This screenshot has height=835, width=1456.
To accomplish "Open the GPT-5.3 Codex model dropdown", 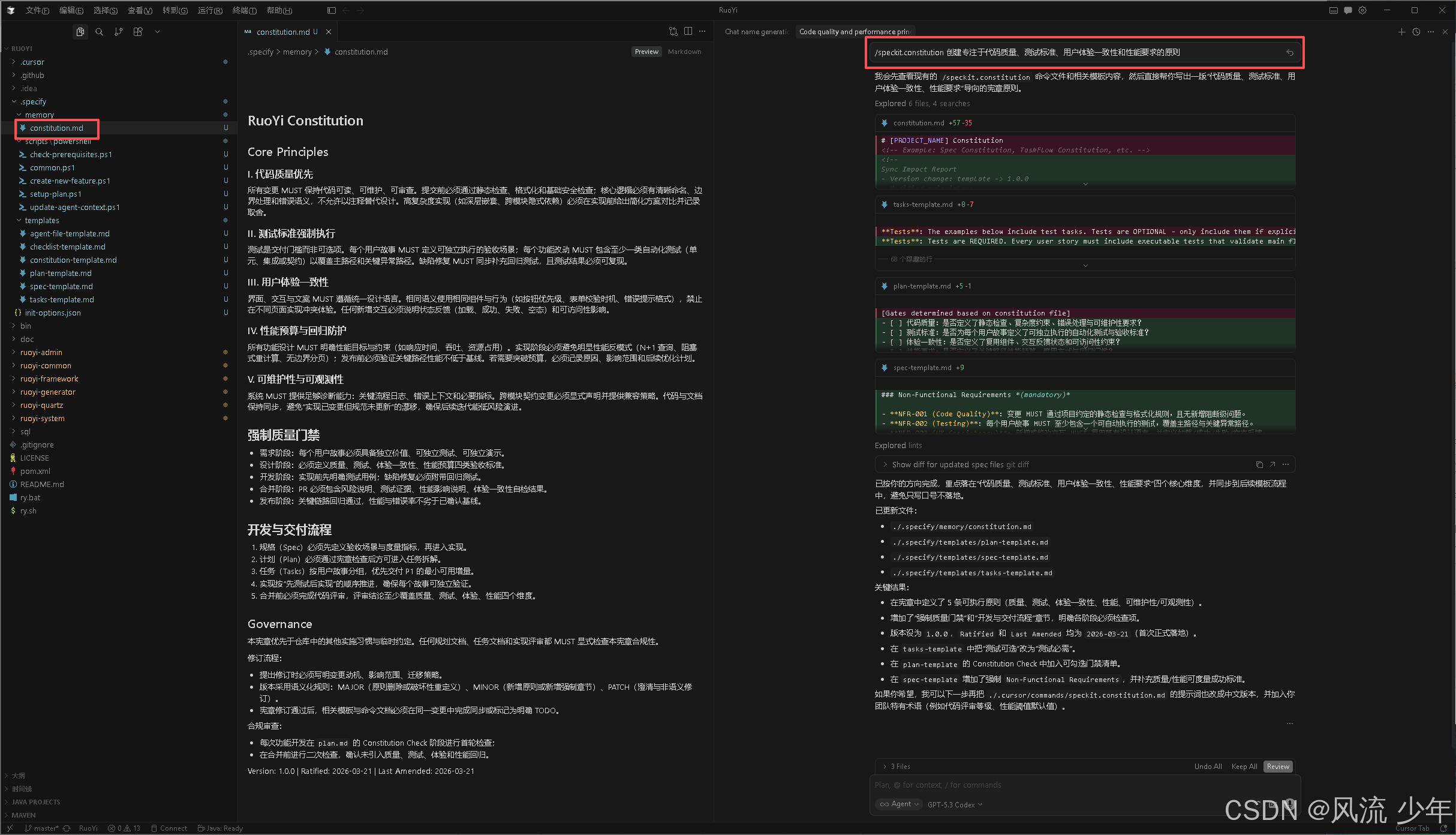I will pyautogui.click(x=955, y=804).
